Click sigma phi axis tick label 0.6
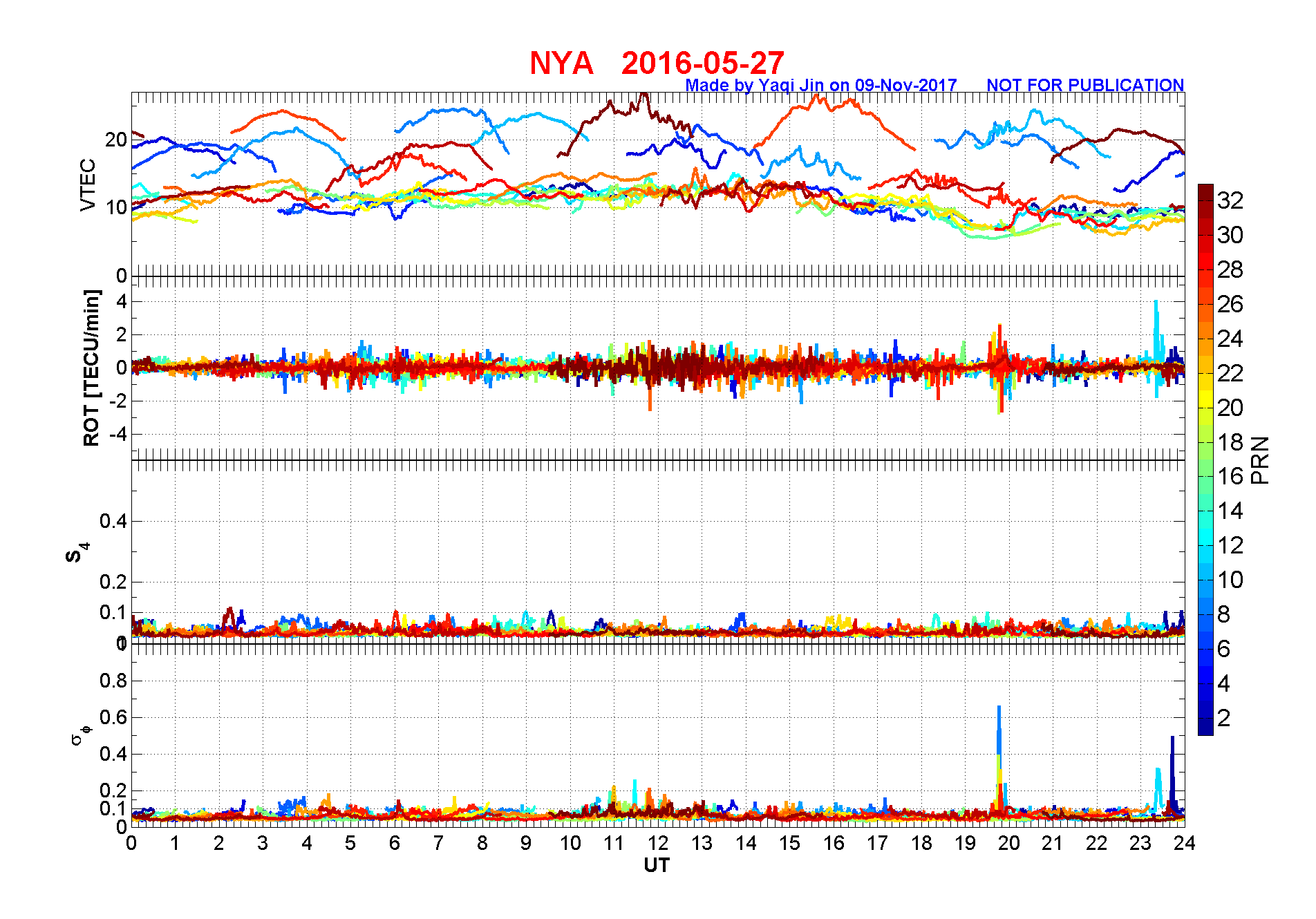This screenshot has height=919, width=1316. pyautogui.click(x=113, y=717)
